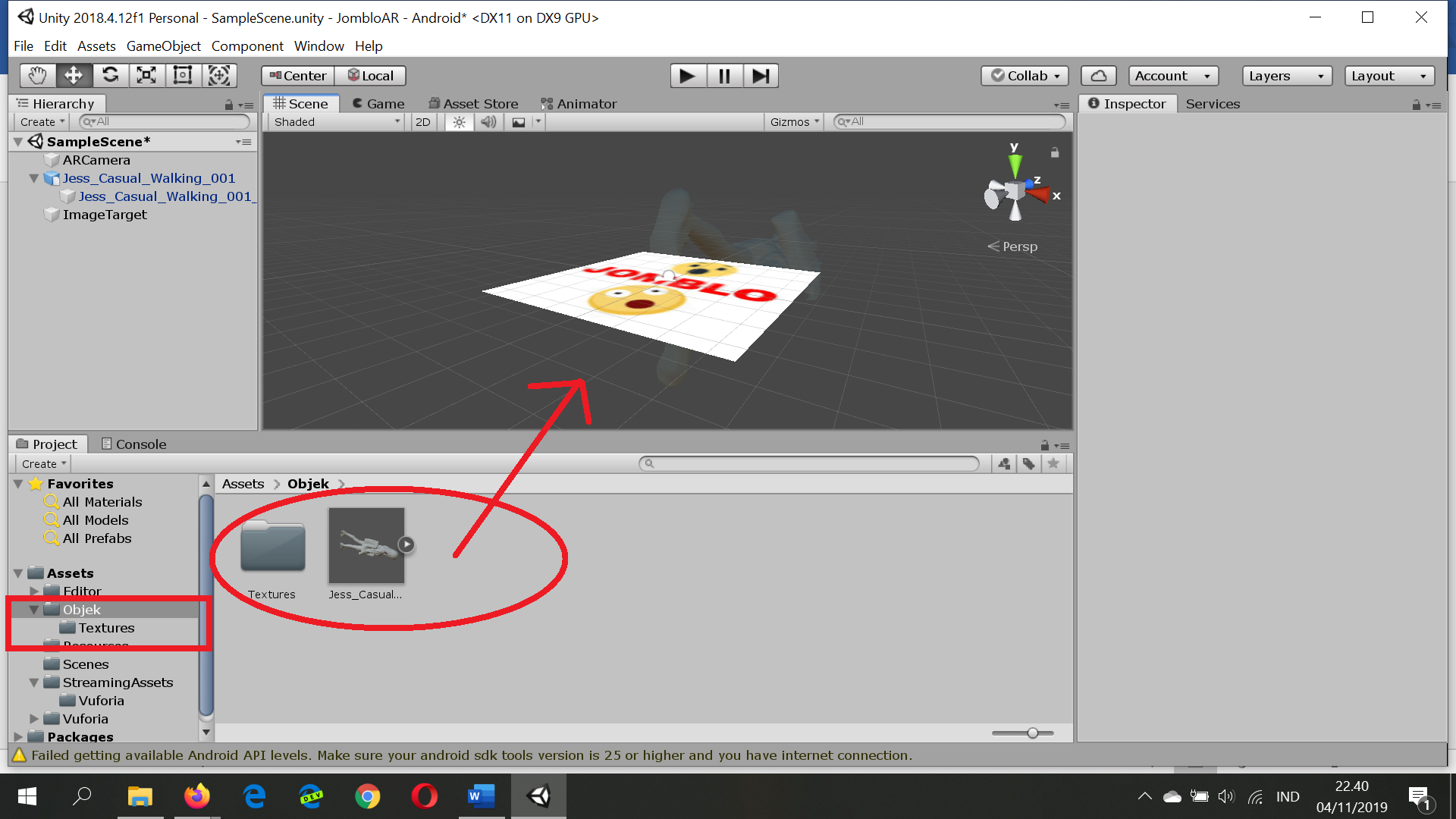
Task: Select All Materials favorite
Action: (102, 502)
